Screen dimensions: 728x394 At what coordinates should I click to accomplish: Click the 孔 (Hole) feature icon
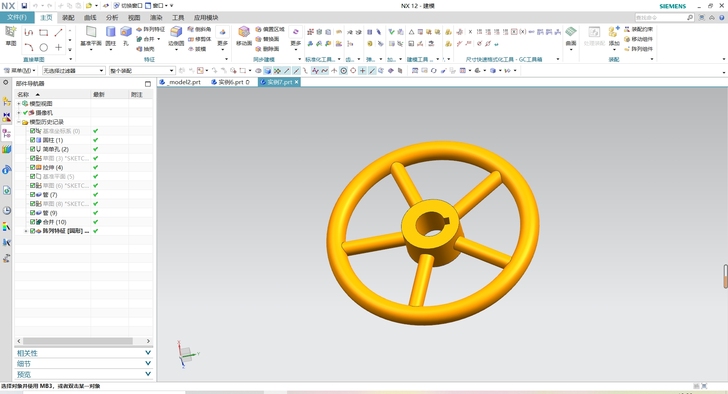(x=126, y=32)
